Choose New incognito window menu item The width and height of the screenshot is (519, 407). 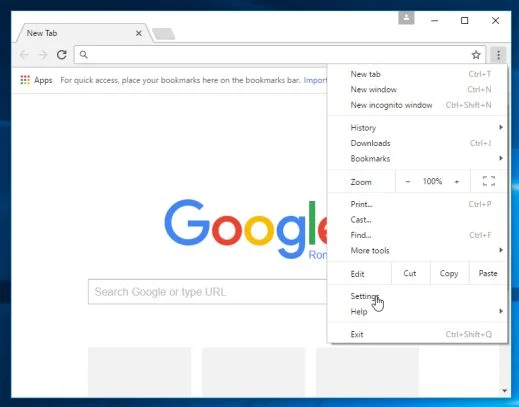click(417, 105)
